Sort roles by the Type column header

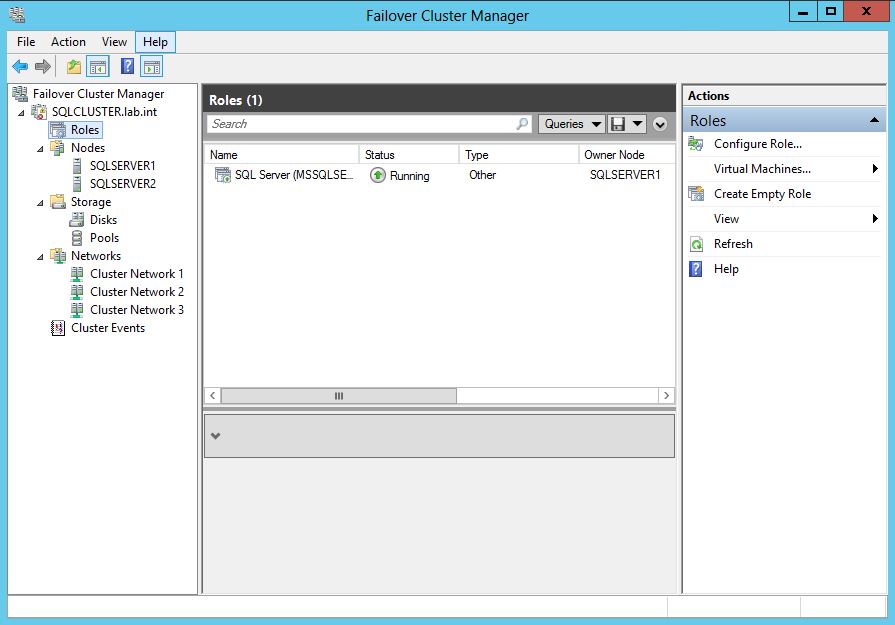click(519, 155)
